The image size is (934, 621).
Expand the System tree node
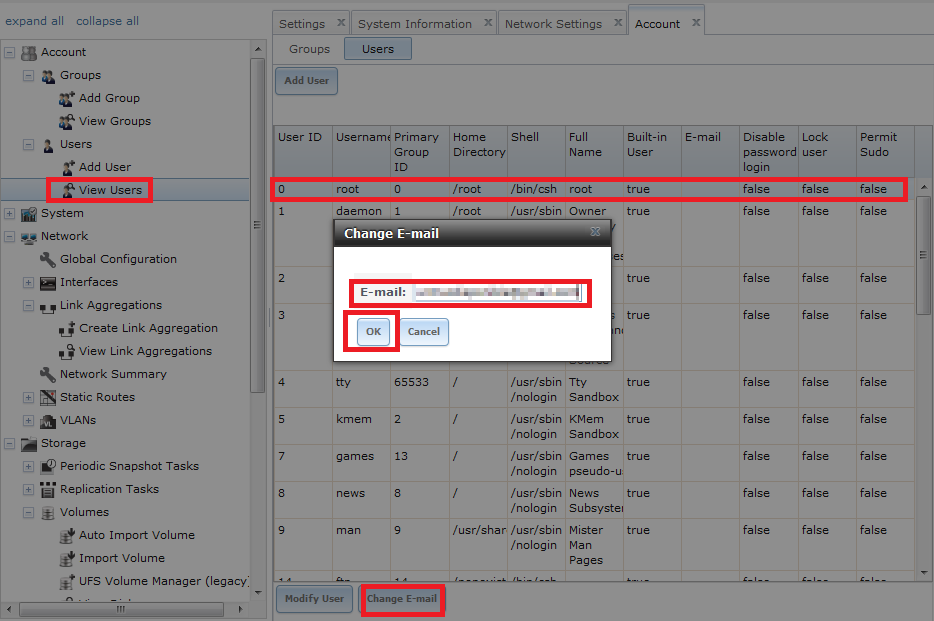pyautogui.click(x=10, y=213)
